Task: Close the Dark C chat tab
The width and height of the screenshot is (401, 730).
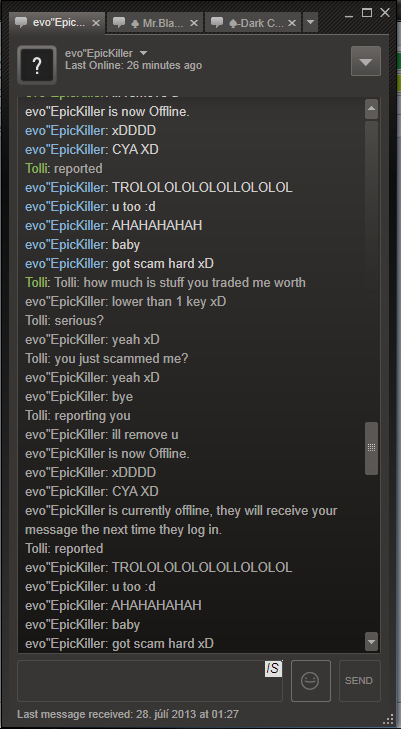Action: (x=292, y=23)
